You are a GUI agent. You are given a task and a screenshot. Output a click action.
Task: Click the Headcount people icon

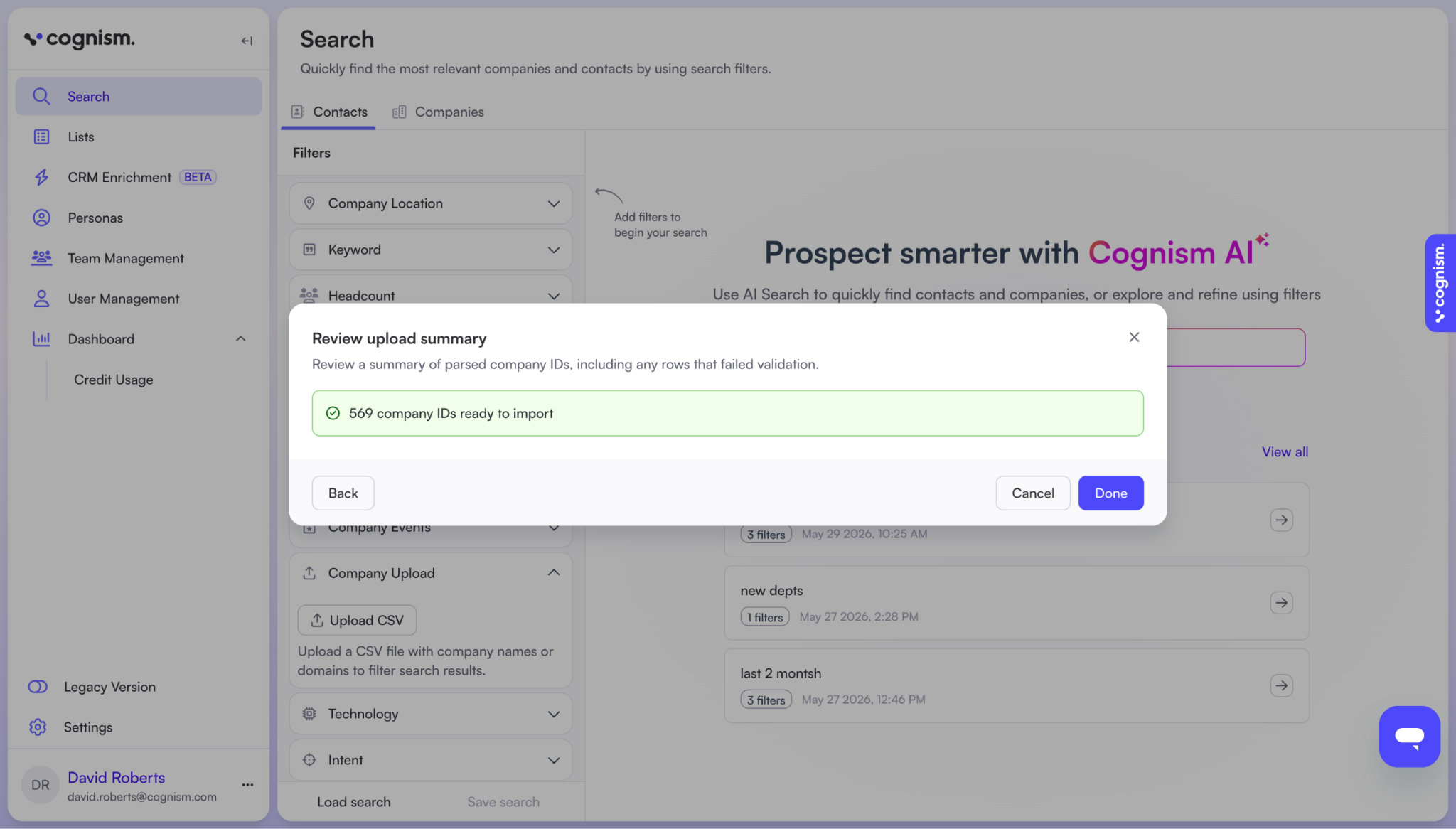pos(309,294)
